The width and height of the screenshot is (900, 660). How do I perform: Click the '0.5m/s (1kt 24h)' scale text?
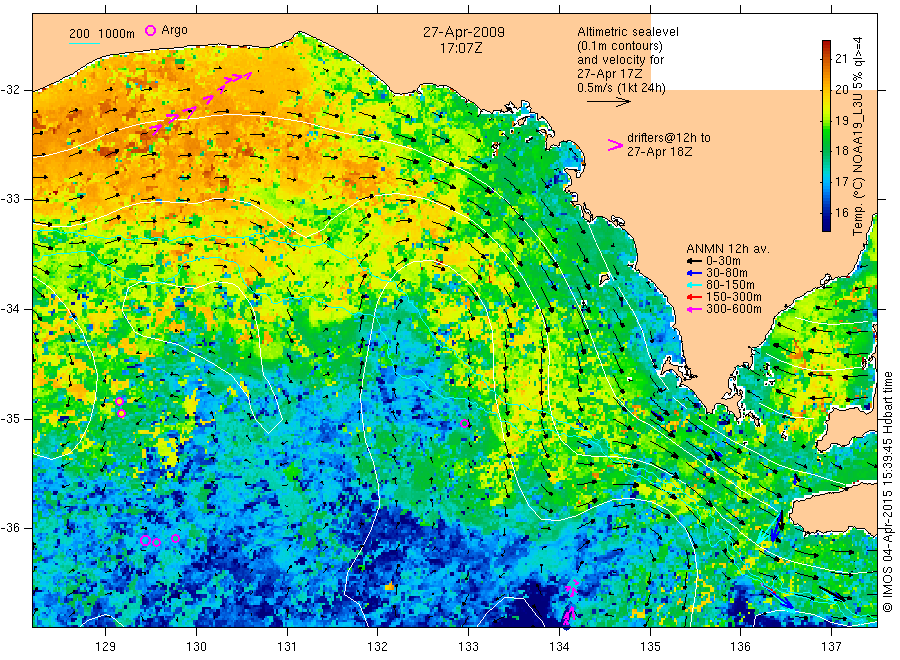click(x=621, y=88)
